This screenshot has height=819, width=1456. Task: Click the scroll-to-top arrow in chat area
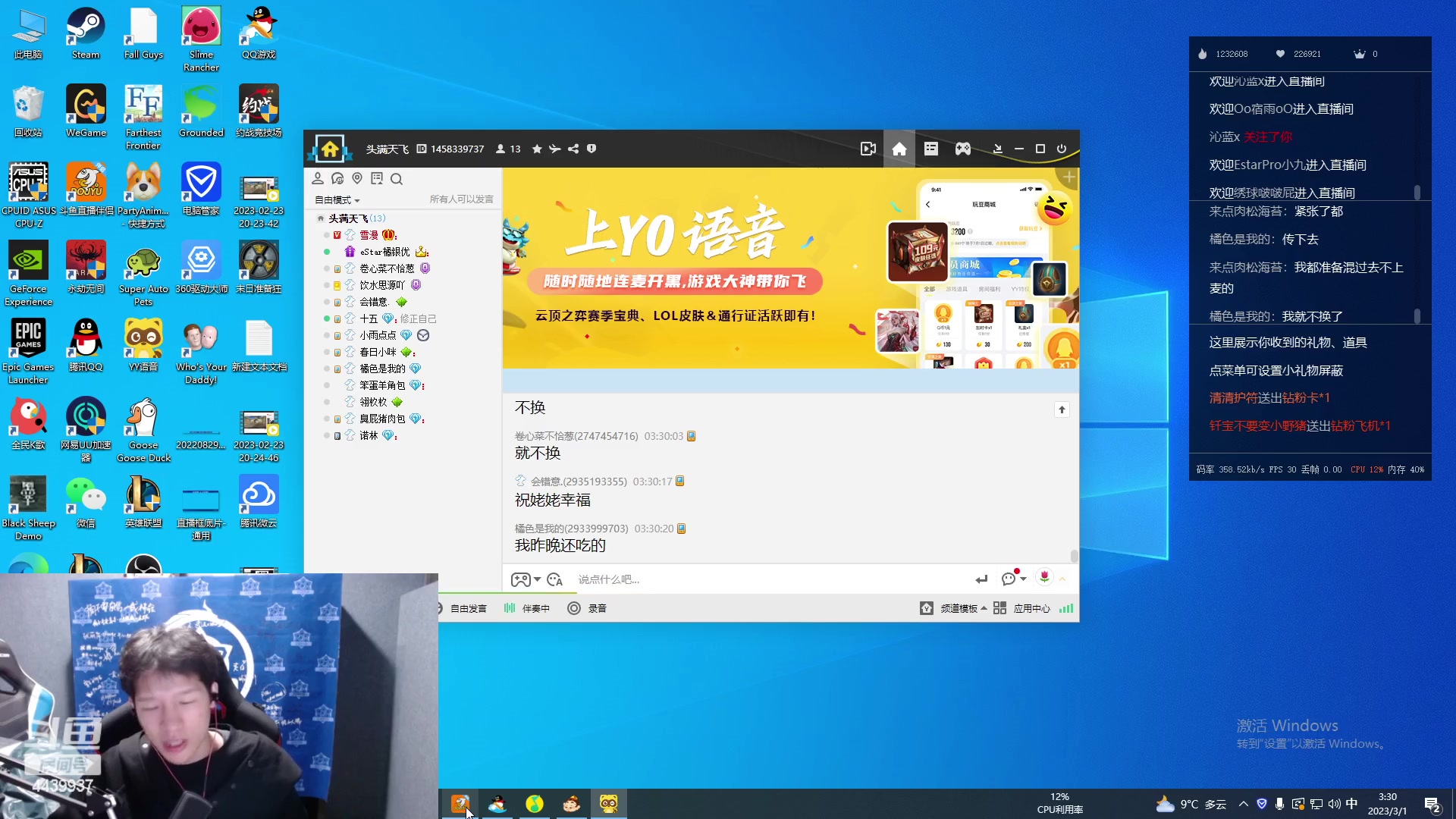(x=1062, y=409)
